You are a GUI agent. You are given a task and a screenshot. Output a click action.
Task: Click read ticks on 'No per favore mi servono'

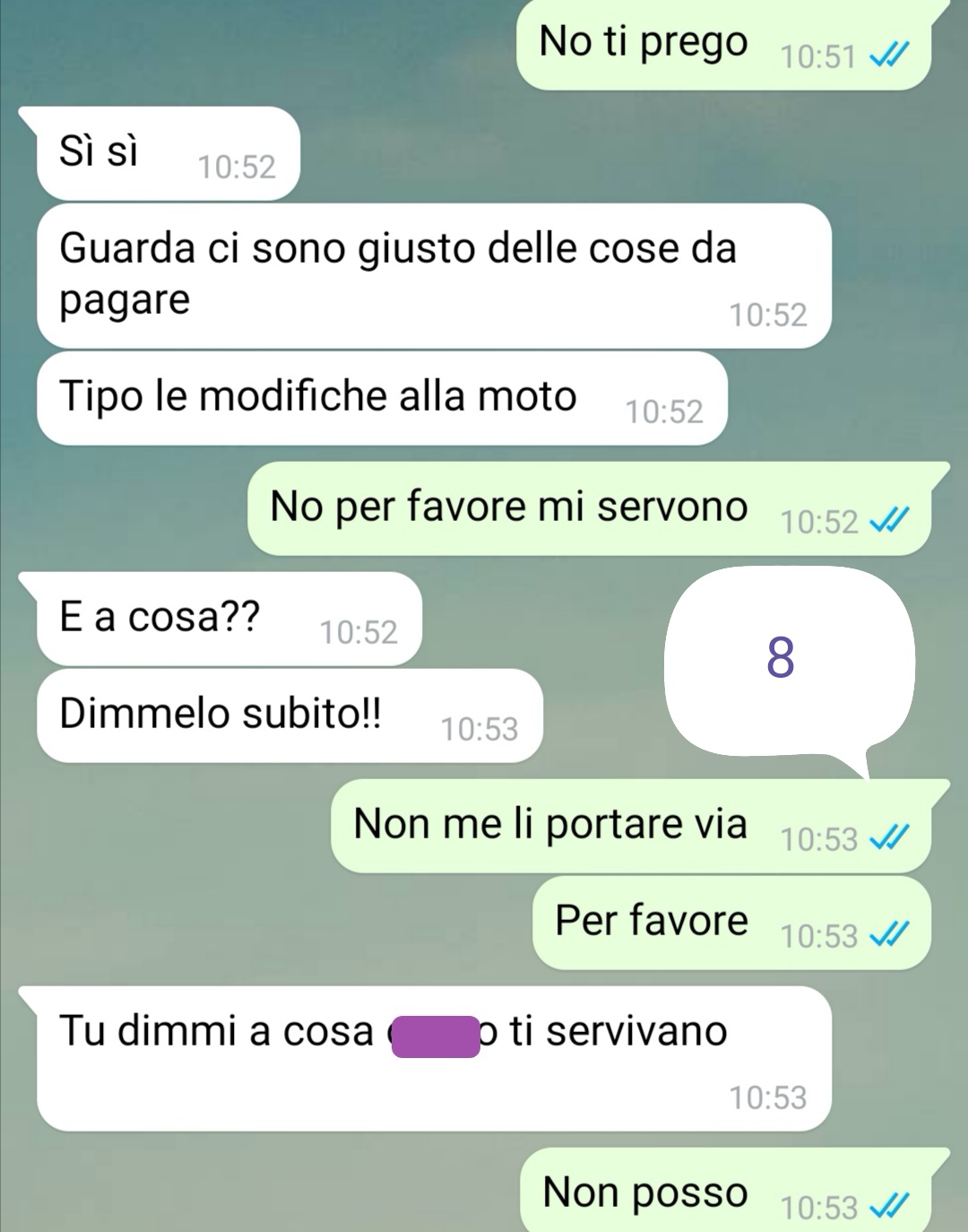(890, 521)
